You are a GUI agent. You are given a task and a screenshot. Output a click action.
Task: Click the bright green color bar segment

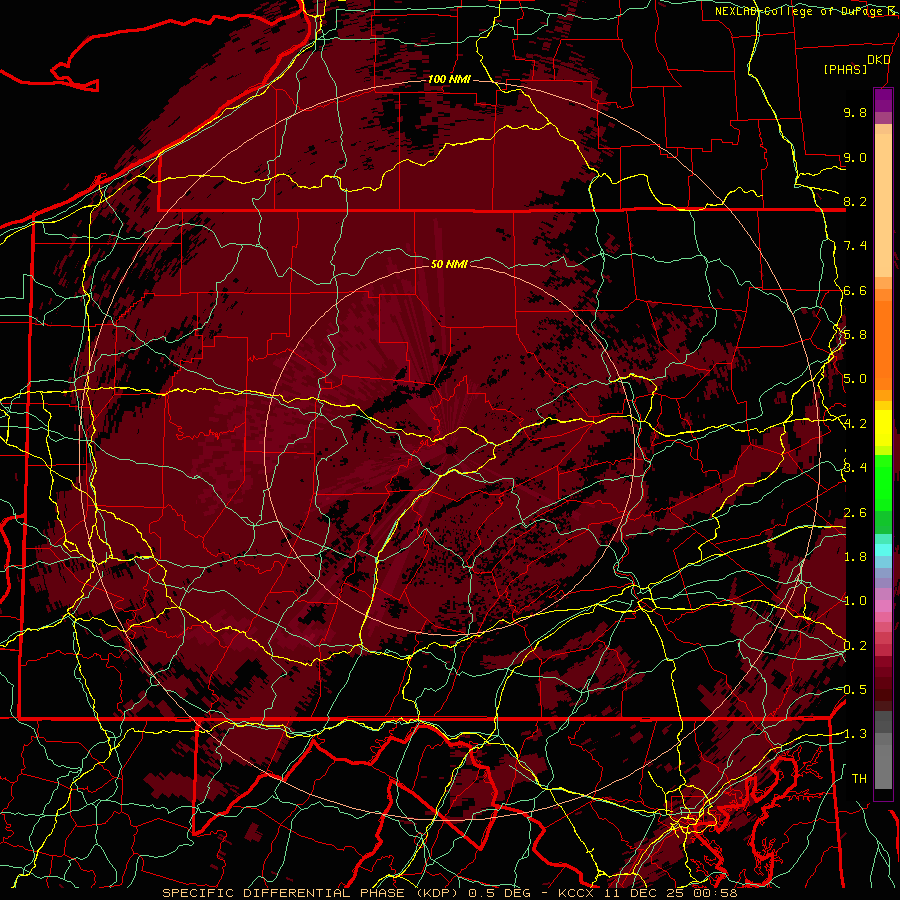coord(883,481)
